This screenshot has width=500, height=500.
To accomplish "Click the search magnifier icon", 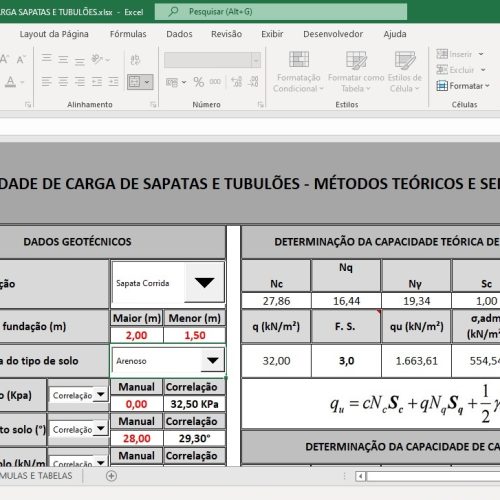I will coord(173,12).
